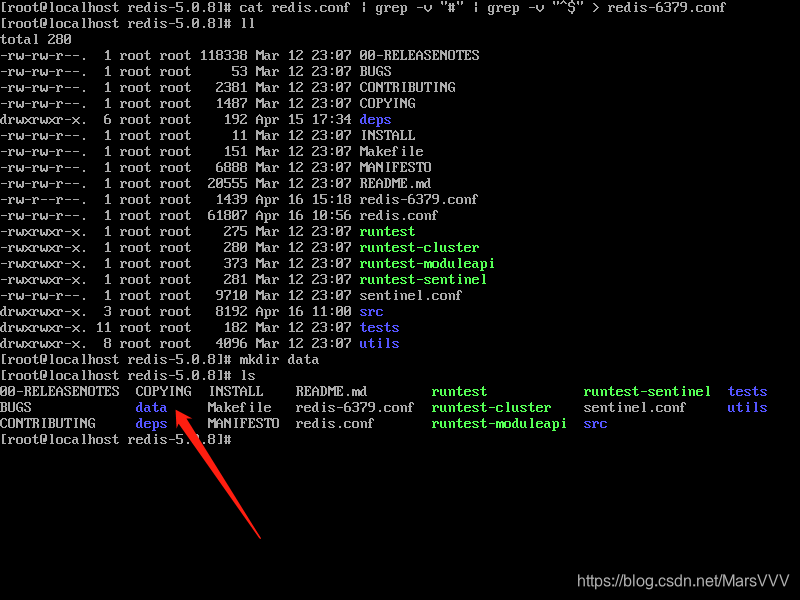The height and width of the screenshot is (600, 800).
Task: Click sentinel.conf in the ls output
Action: (635, 407)
